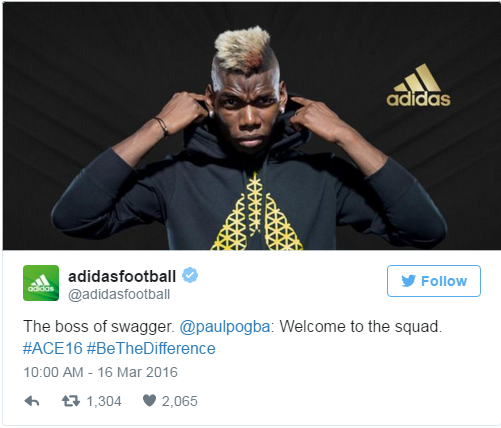Retweet using the retweet arrows icon

[71, 401]
